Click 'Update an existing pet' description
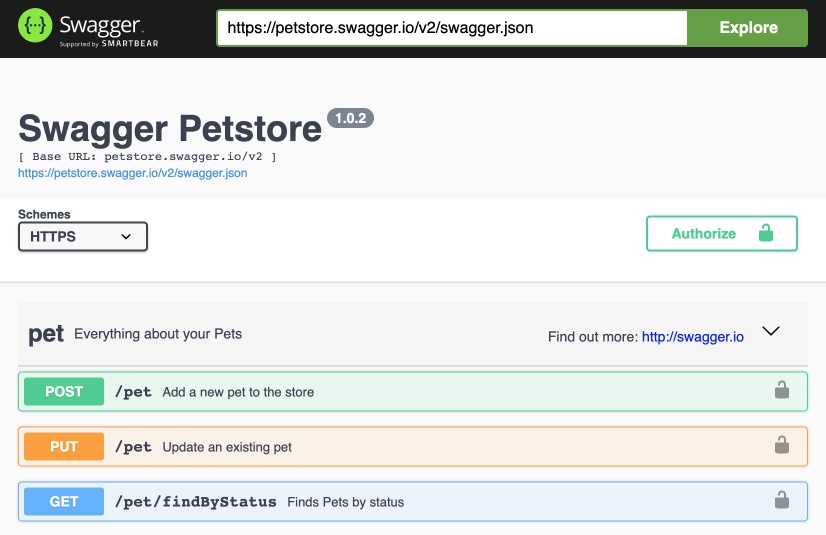826x535 pixels. (x=227, y=447)
